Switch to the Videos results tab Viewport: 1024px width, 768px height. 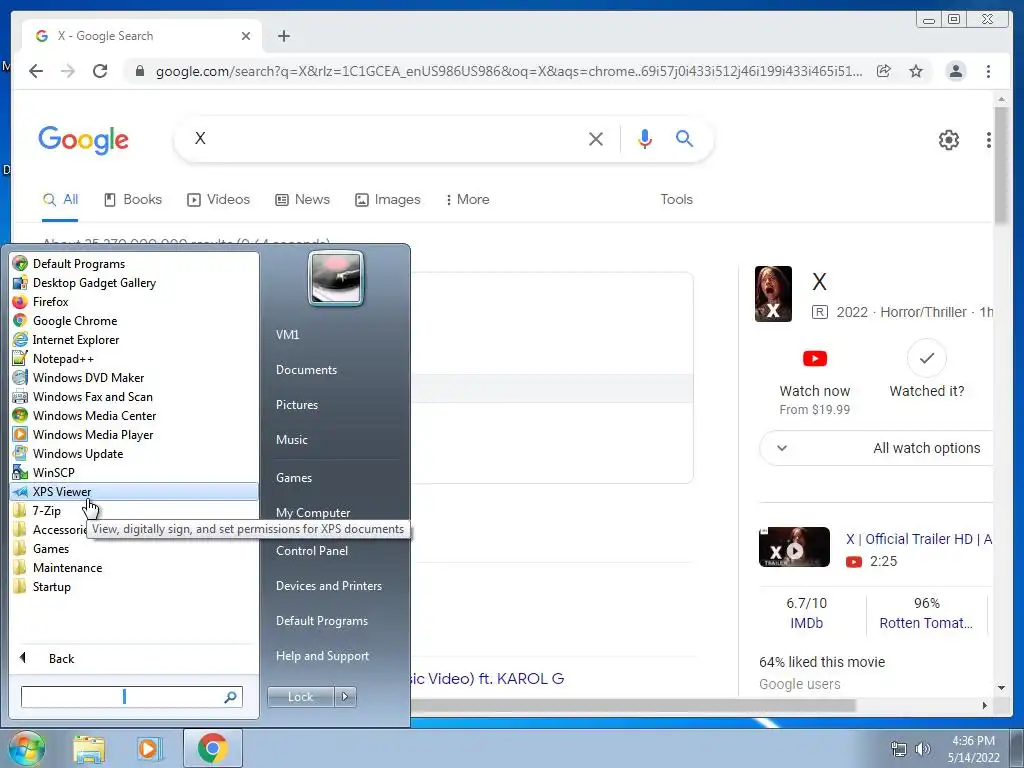219,199
